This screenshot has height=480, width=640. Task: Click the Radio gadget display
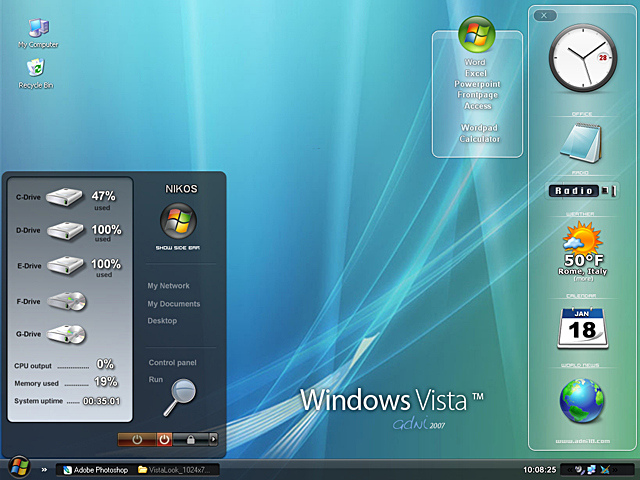tap(573, 191)
